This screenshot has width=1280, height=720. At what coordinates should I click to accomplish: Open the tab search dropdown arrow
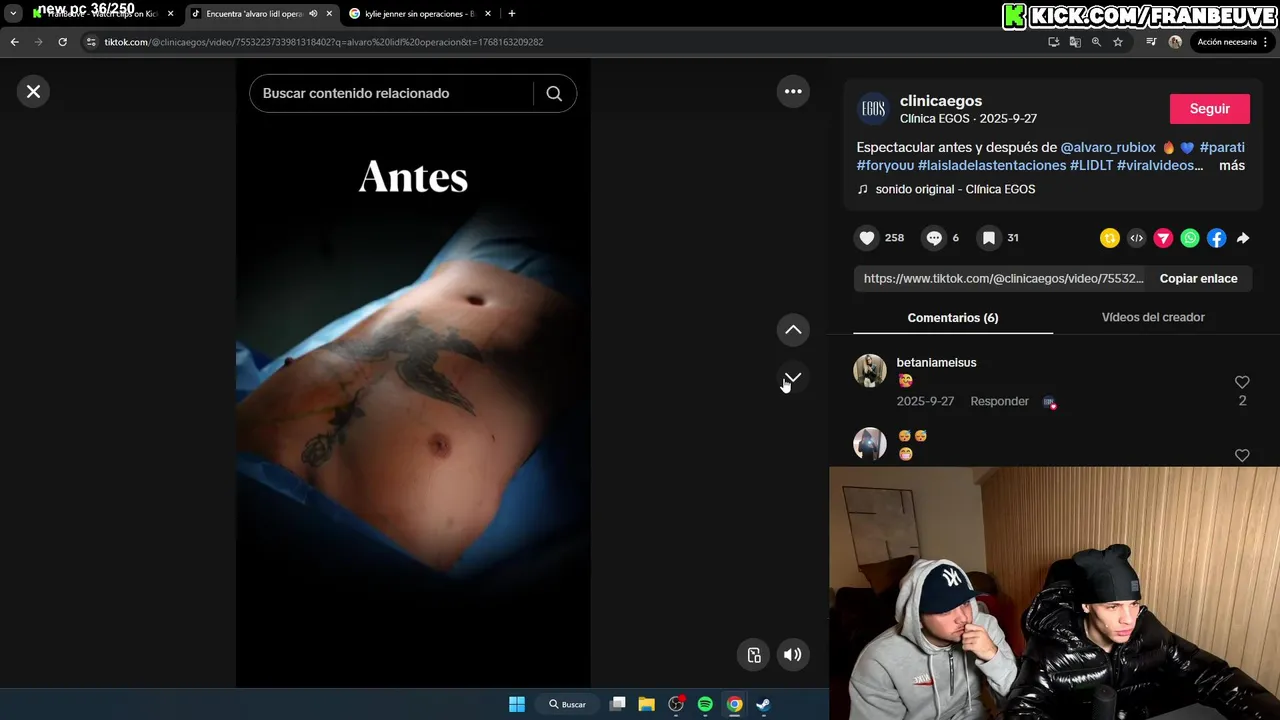(13, 14)
